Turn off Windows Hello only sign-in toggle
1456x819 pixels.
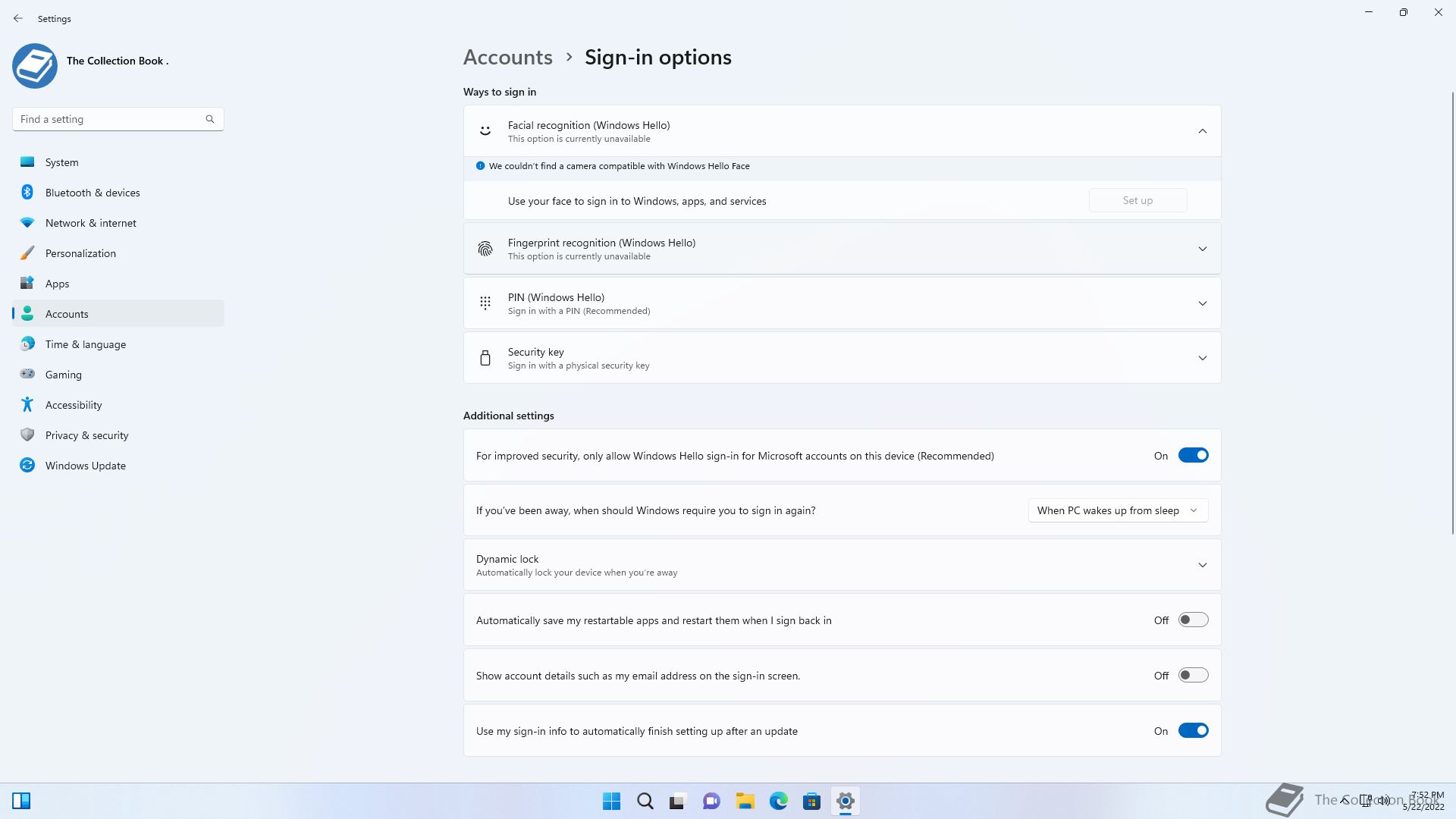1193,455
